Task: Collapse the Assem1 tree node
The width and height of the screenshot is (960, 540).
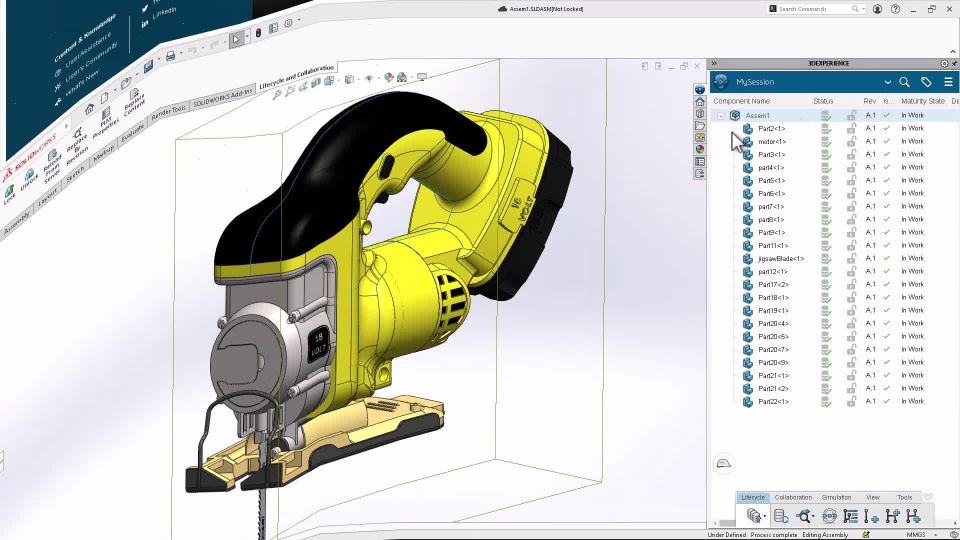Action: [x=721, y=116]
